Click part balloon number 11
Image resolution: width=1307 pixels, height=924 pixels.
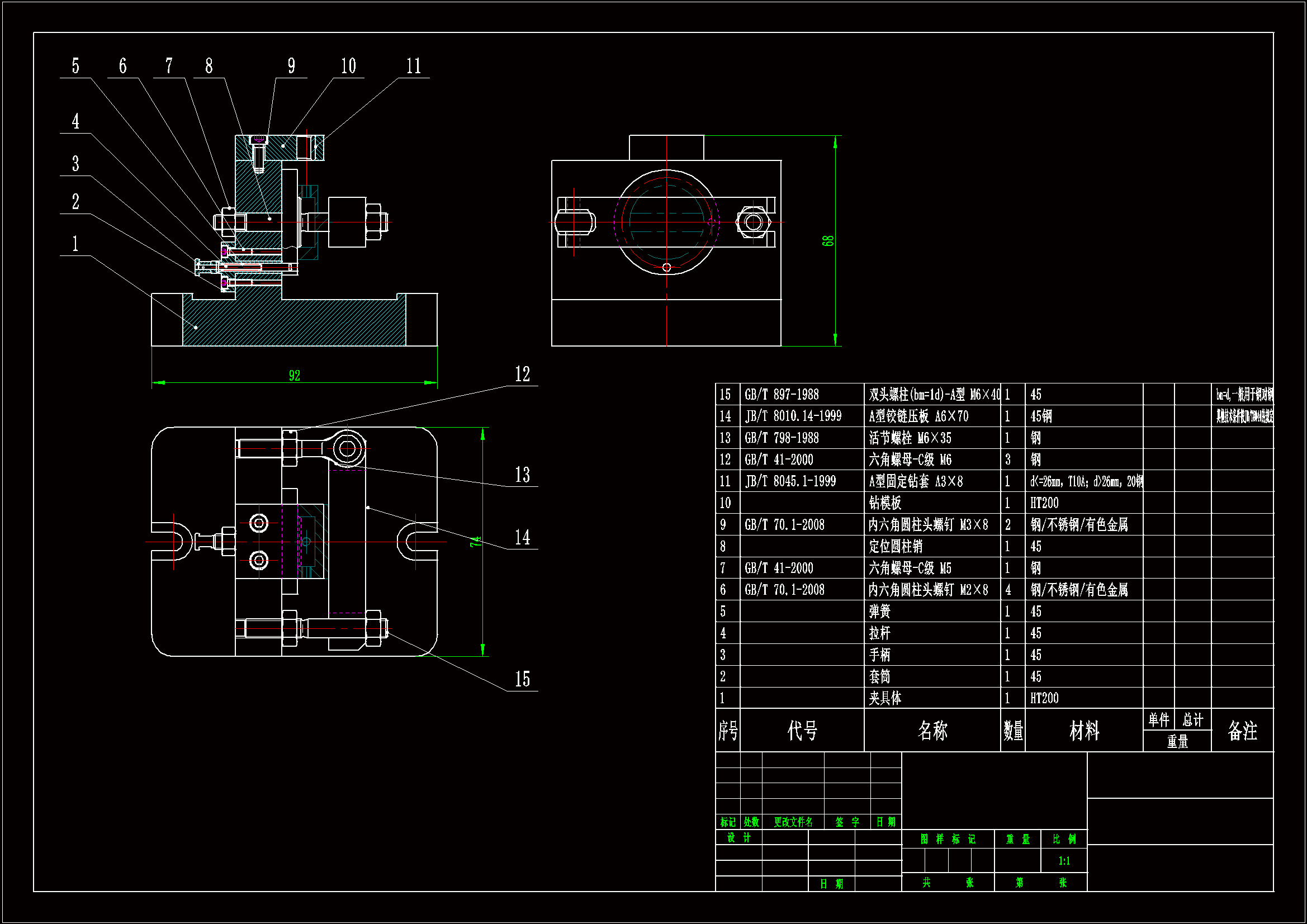tap(414, 66)
